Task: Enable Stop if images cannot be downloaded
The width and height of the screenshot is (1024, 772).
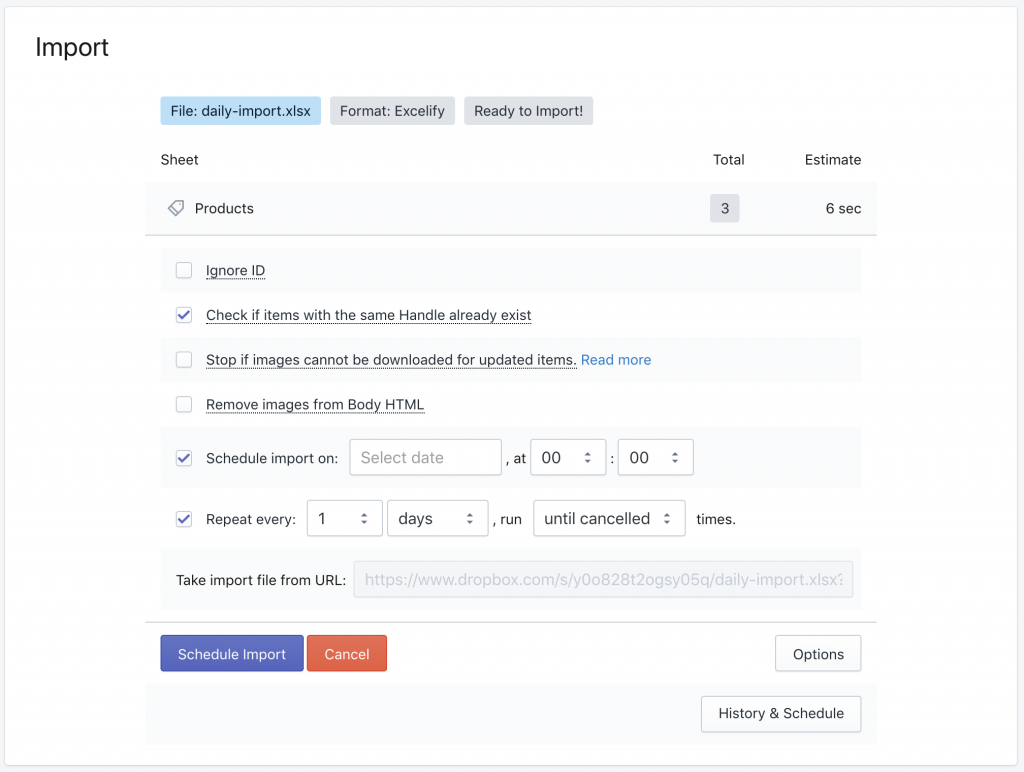Action: [x=184, y=359]
